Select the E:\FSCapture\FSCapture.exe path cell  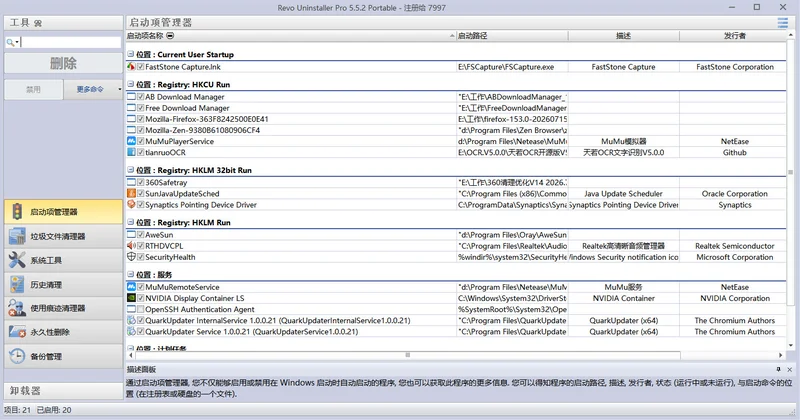(x=512, y=67)
